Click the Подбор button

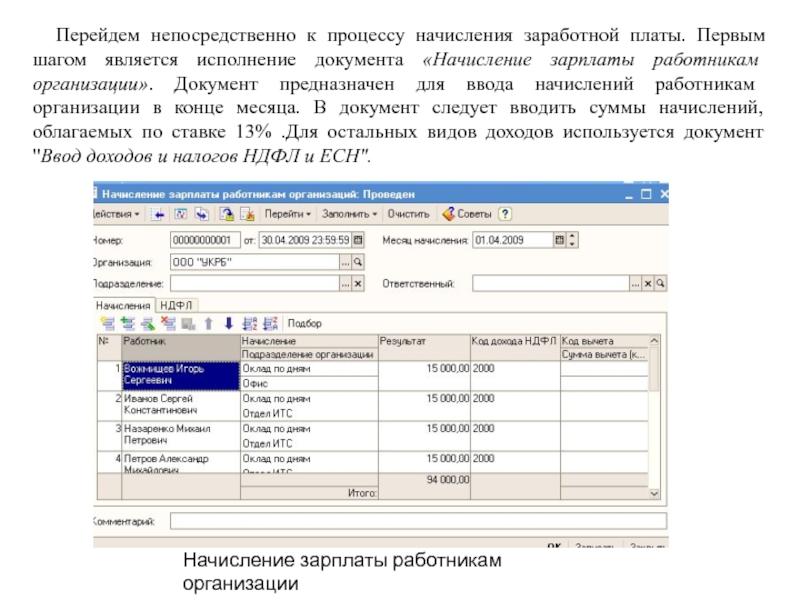305,323
